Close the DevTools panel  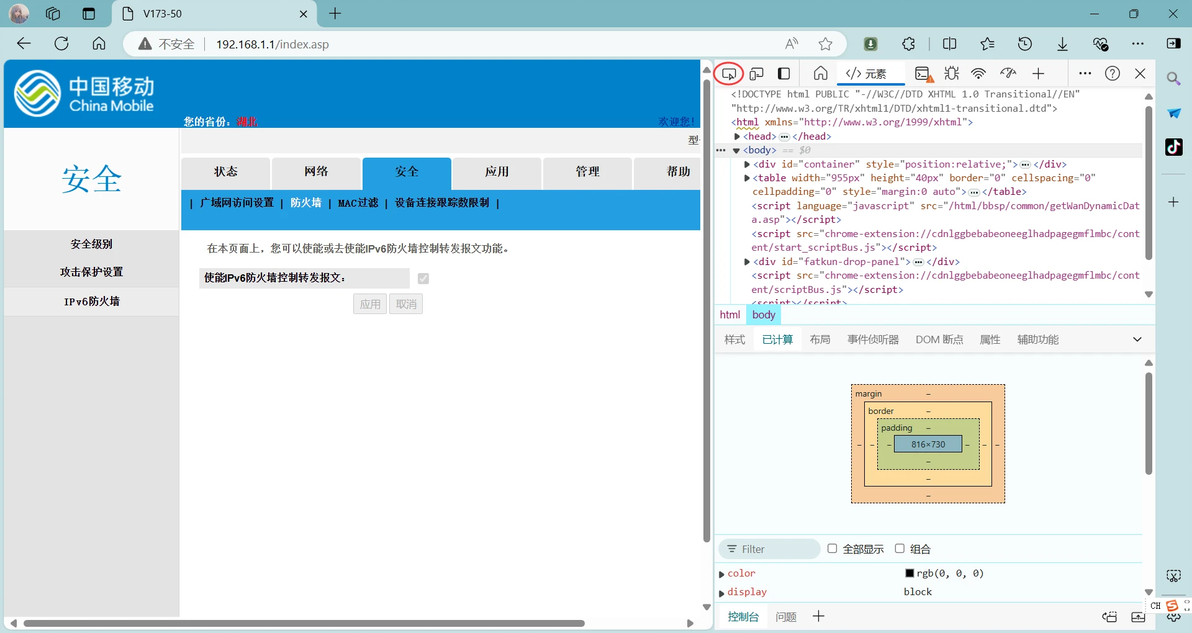[x=1140, y=74]
